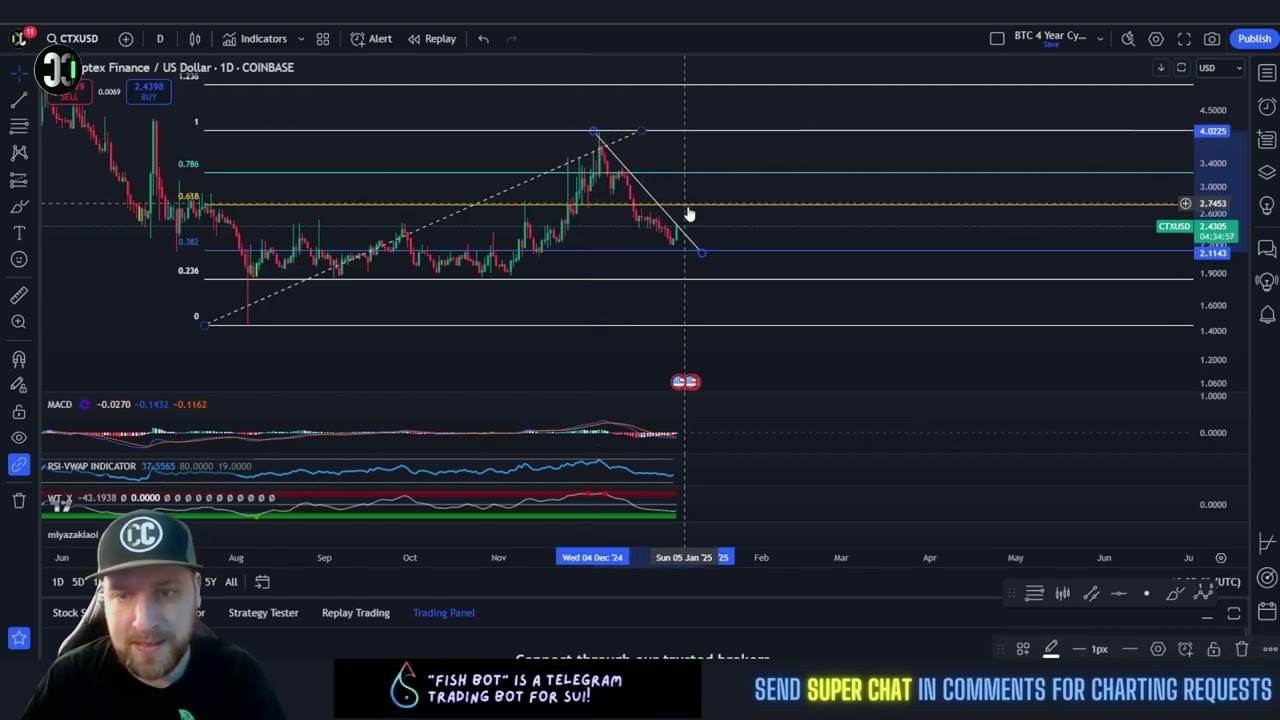Open favorites star toolbar
The image size is (1280, 720).
(19, 637)
